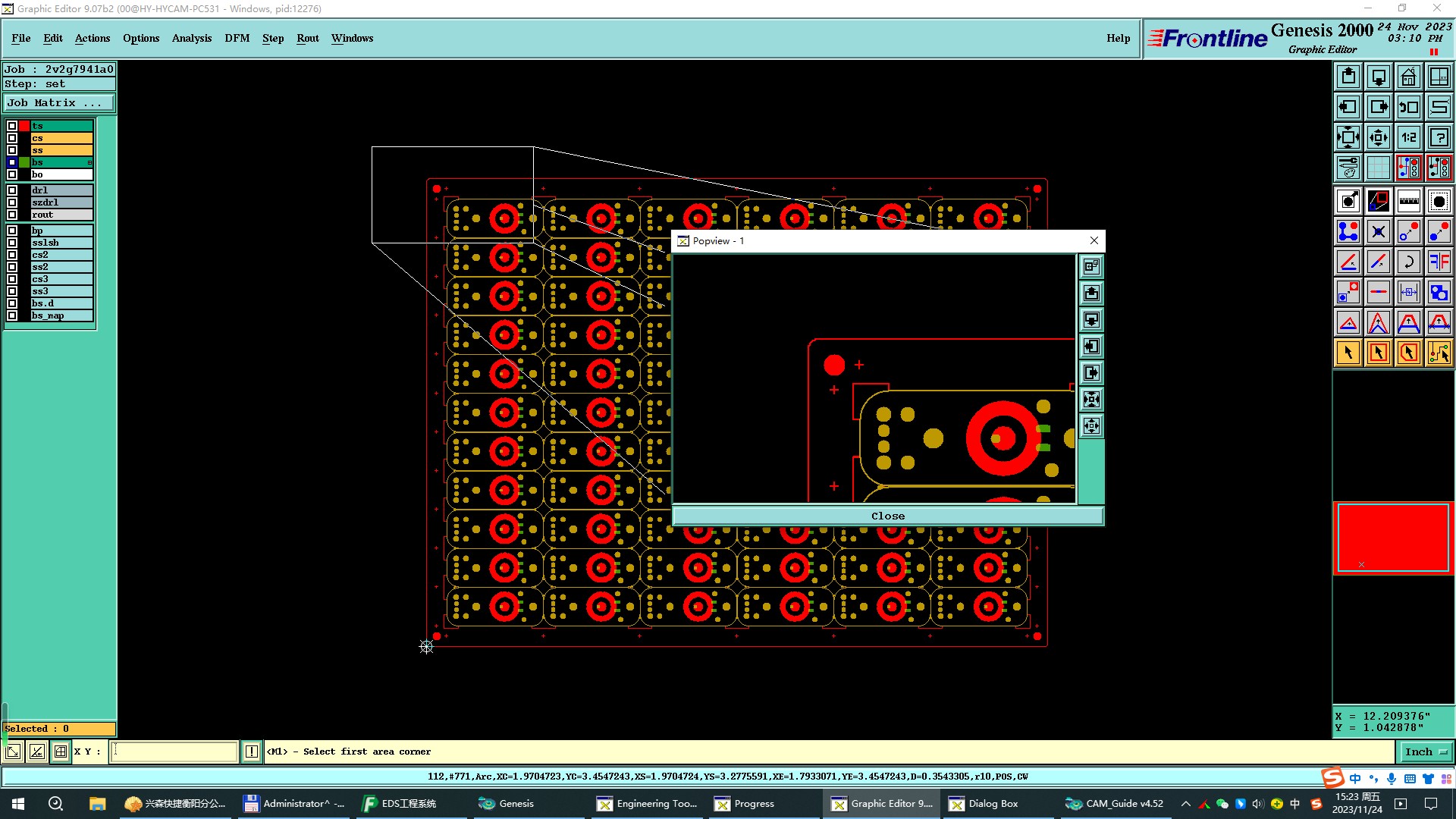1456x819 pixels.
Task: Toggle the cs layer checkbox
Action: point(12,138)
